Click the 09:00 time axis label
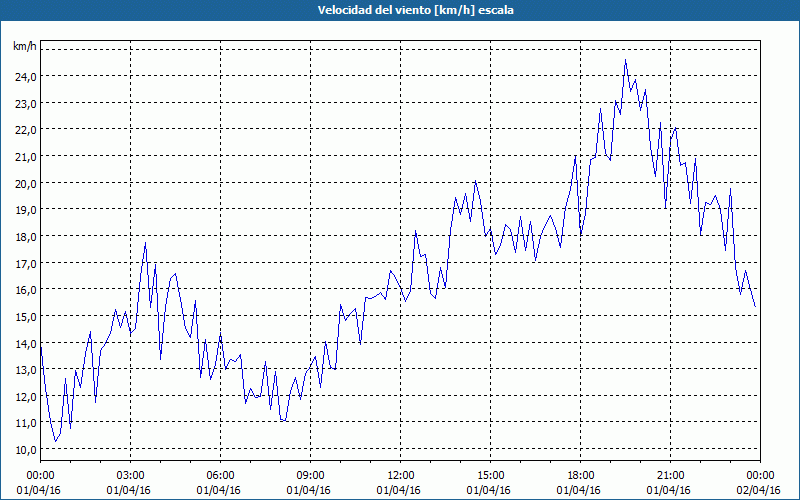 (310, 476)
